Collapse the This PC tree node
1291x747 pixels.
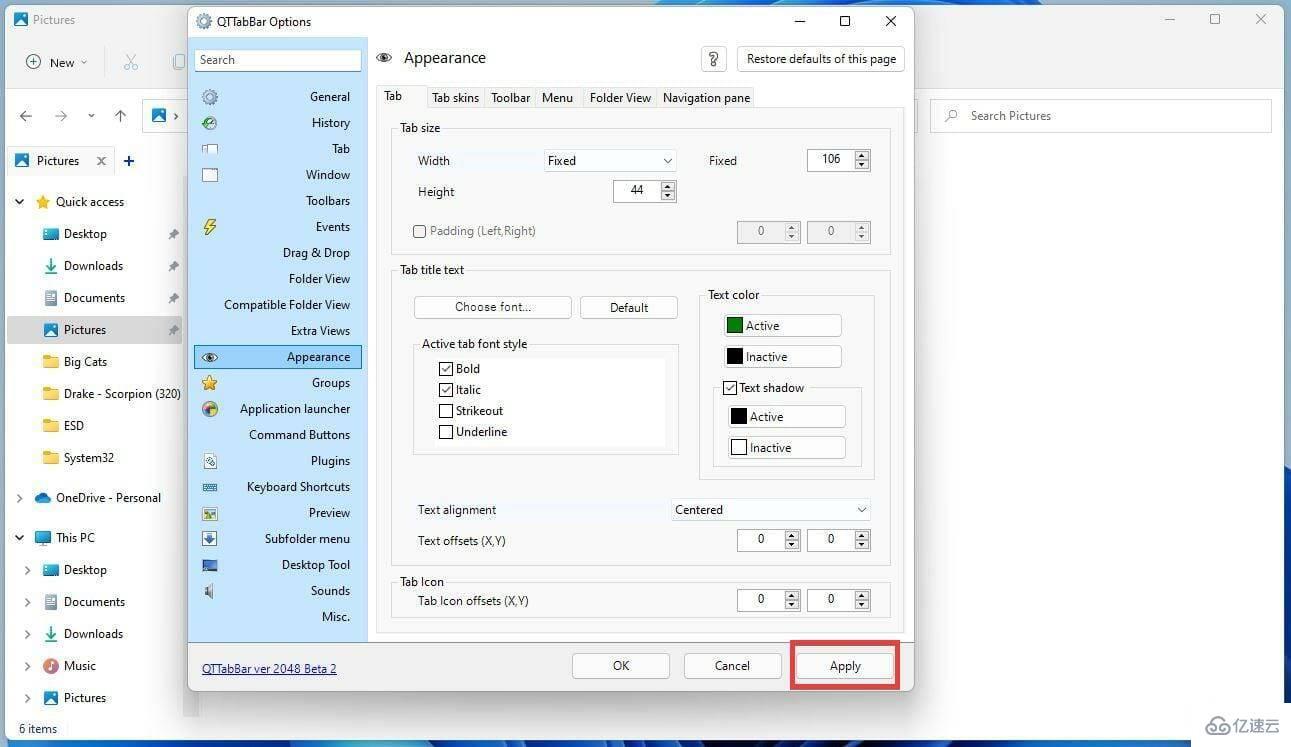click(x=19, y=538)
